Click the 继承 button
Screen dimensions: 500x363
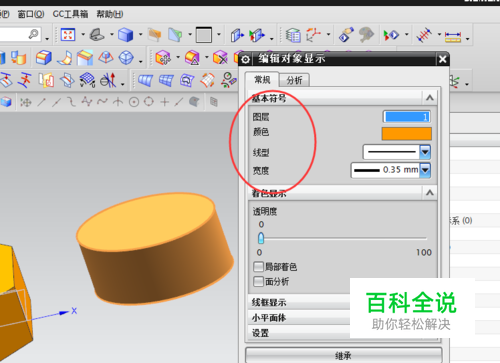[343, 355]
